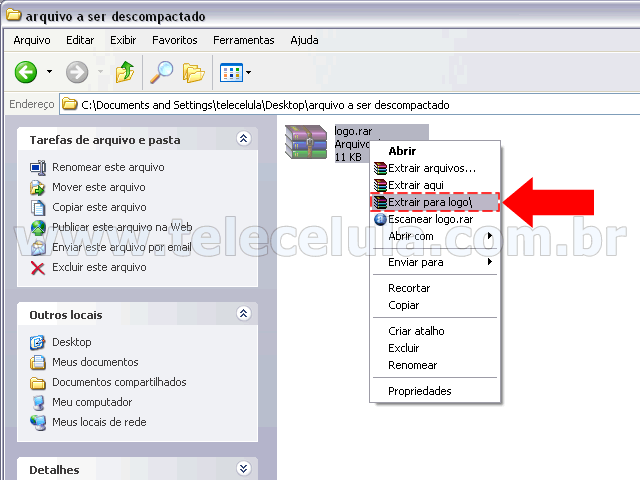The image size is (640, 480).
Task: Open the Exibir menu
Action: 123,40
